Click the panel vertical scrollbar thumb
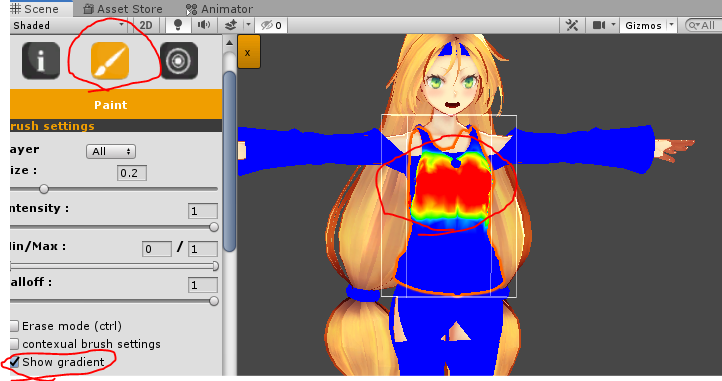The height and width of the screenshot is (381, 722). pos(229,161)
